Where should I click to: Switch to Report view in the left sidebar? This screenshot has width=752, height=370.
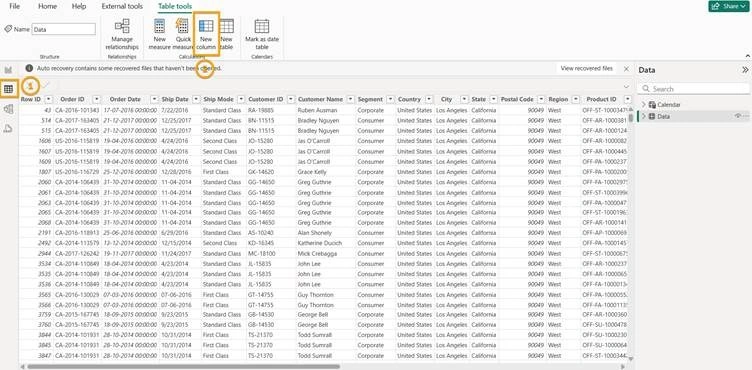pyautogui.click(x=8, y=70)
